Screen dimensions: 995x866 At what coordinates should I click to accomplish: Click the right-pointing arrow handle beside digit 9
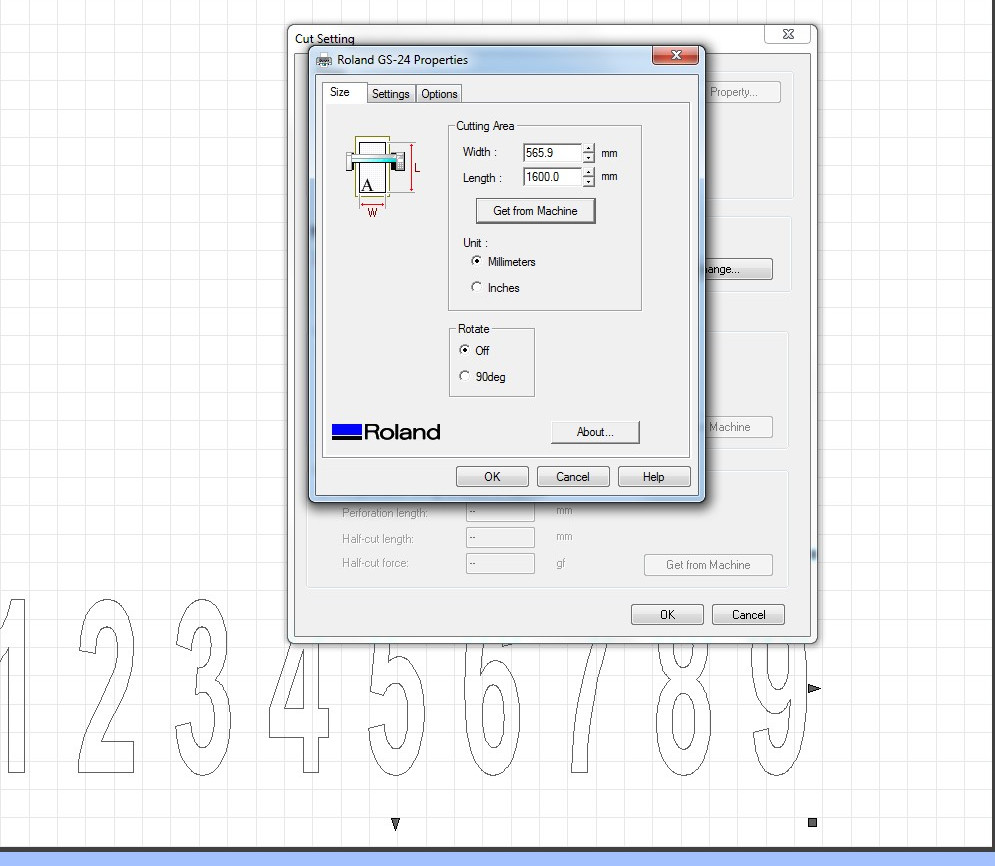point(814,688)
